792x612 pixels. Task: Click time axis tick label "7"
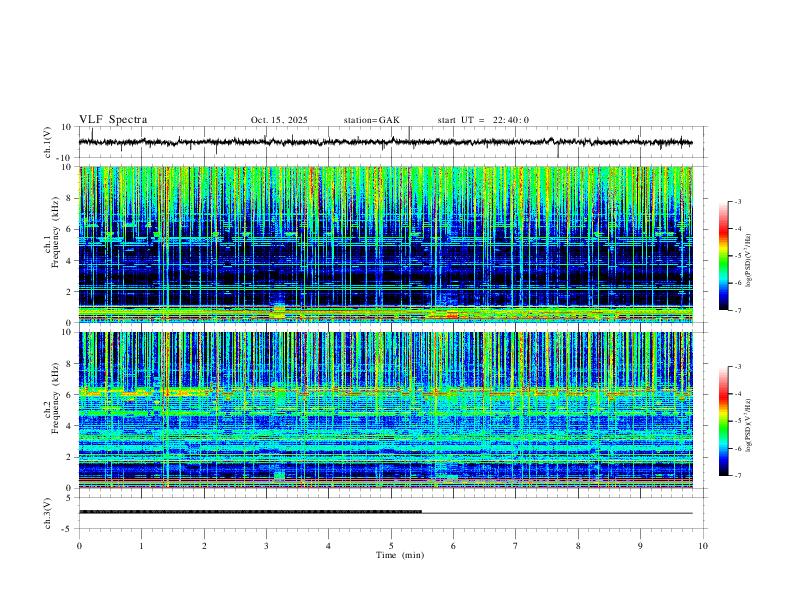[516, 546]
